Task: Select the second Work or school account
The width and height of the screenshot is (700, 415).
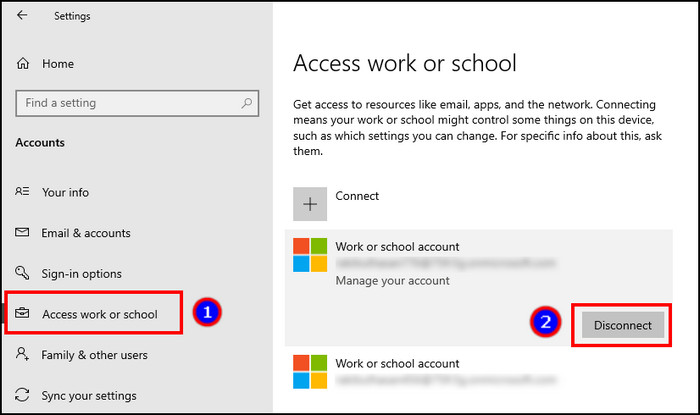Action: point(479,371)
